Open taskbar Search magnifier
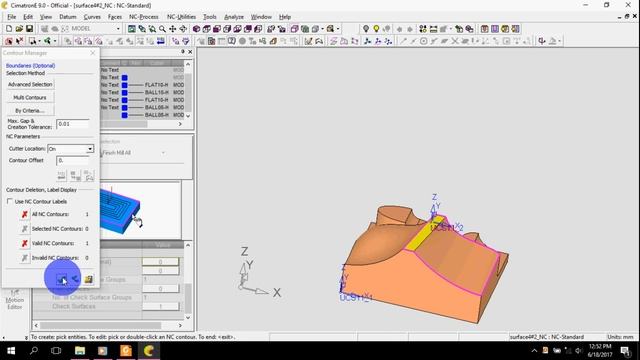 [34, 351]
